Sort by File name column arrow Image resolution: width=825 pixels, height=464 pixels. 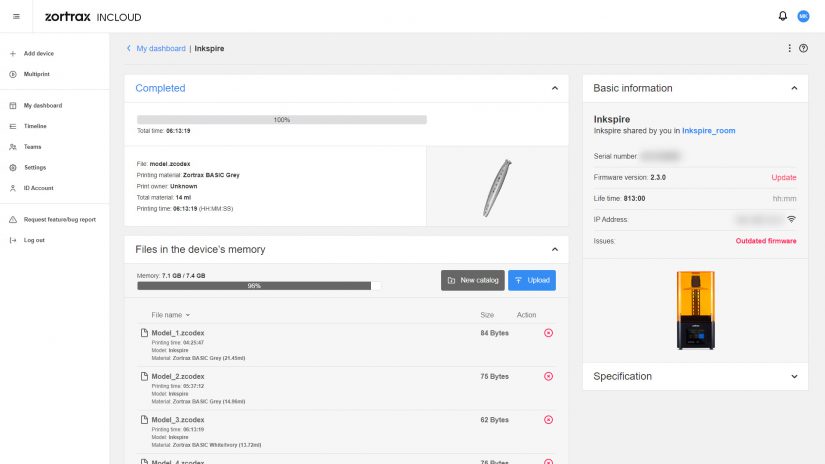[x=188, y=315]
